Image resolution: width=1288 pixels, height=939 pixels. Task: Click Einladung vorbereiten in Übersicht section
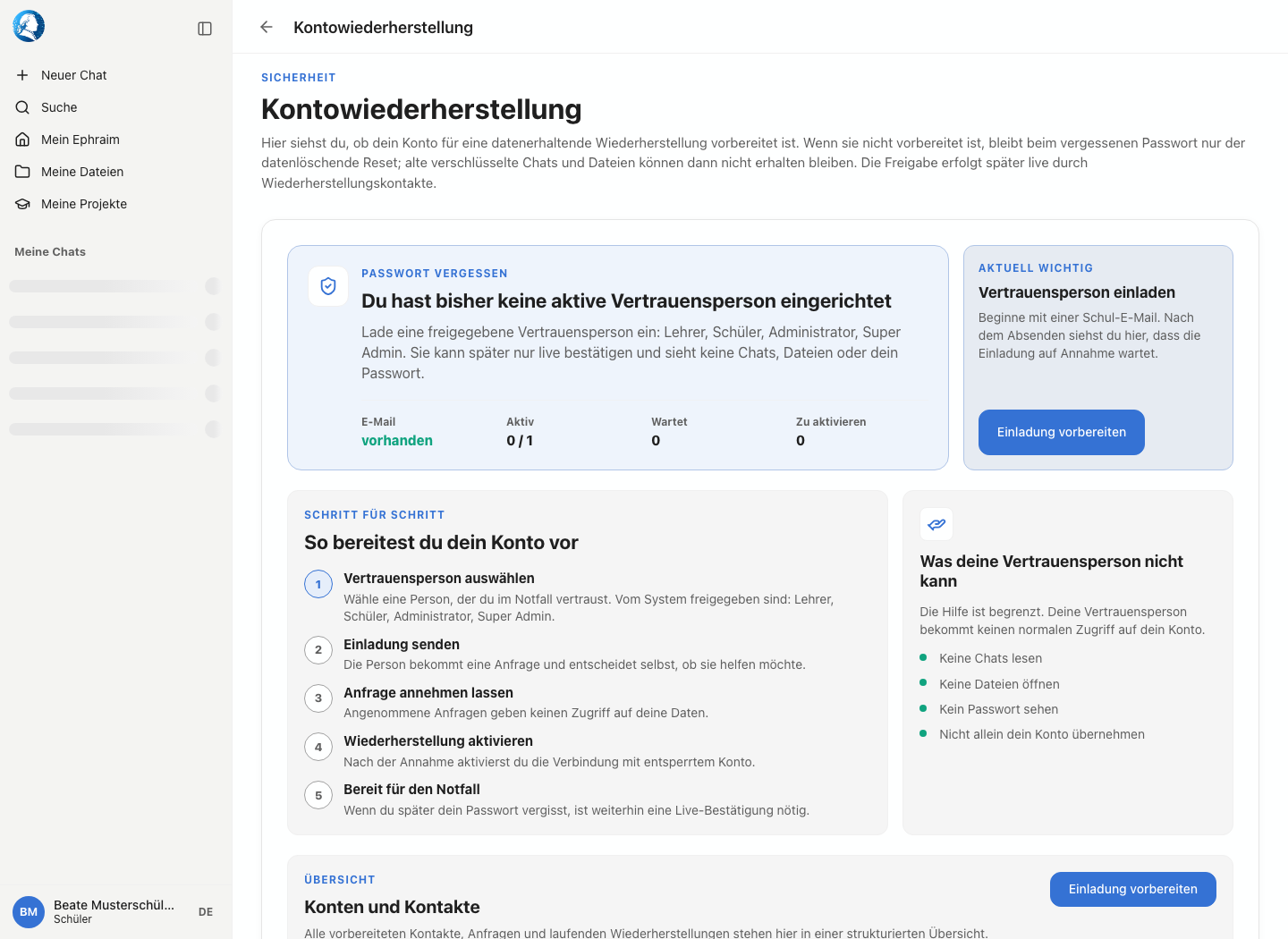click(x=1133, y=889)
